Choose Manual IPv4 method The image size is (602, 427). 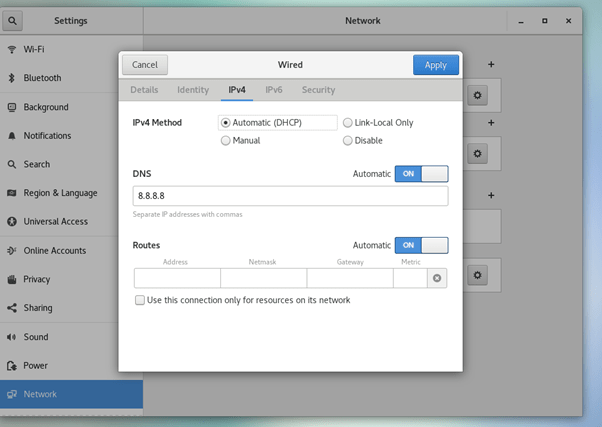[x=225, y=141]
